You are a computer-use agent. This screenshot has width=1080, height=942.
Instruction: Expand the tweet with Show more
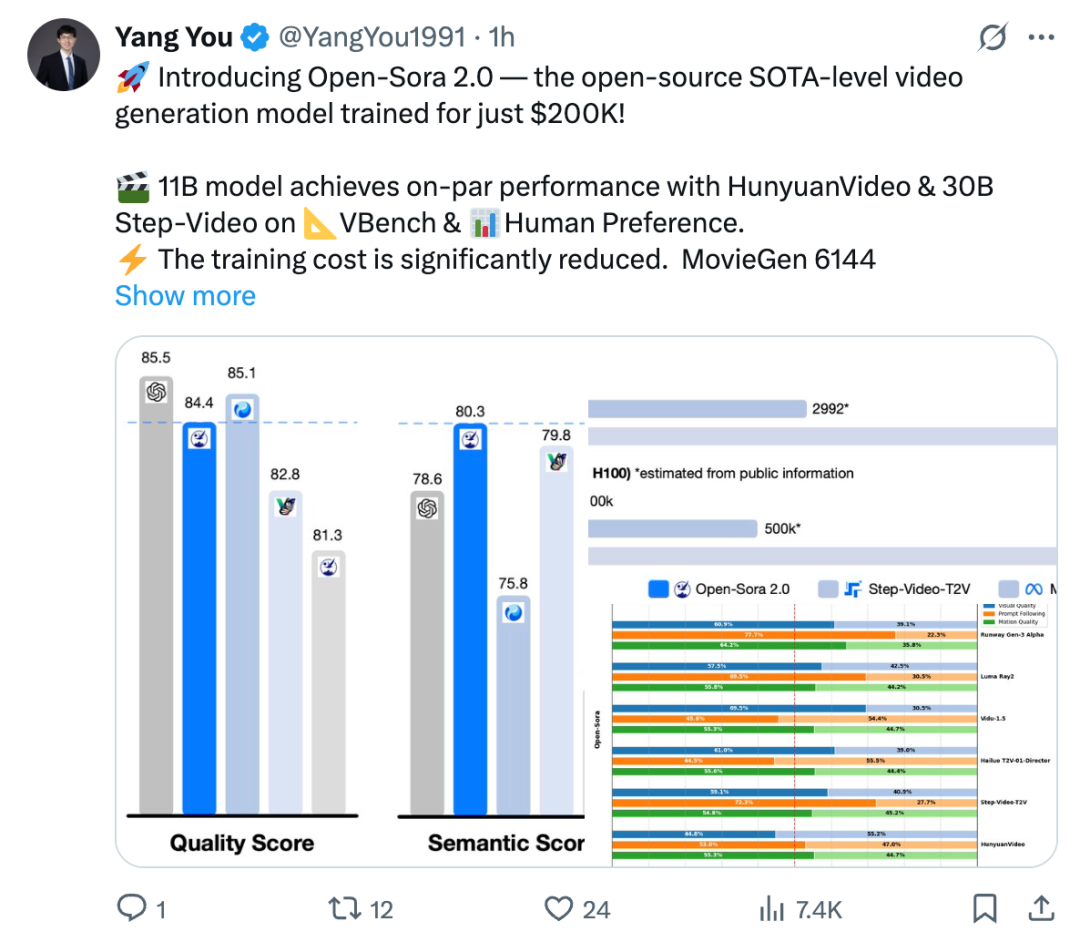click(x=185, y=295)
